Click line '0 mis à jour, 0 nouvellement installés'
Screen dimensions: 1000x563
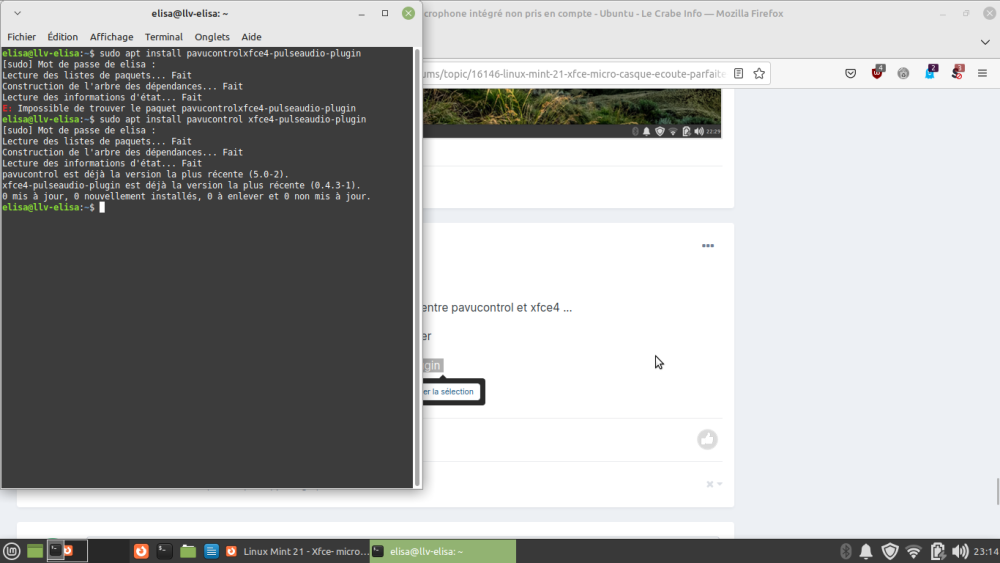[x=186, y=196]
